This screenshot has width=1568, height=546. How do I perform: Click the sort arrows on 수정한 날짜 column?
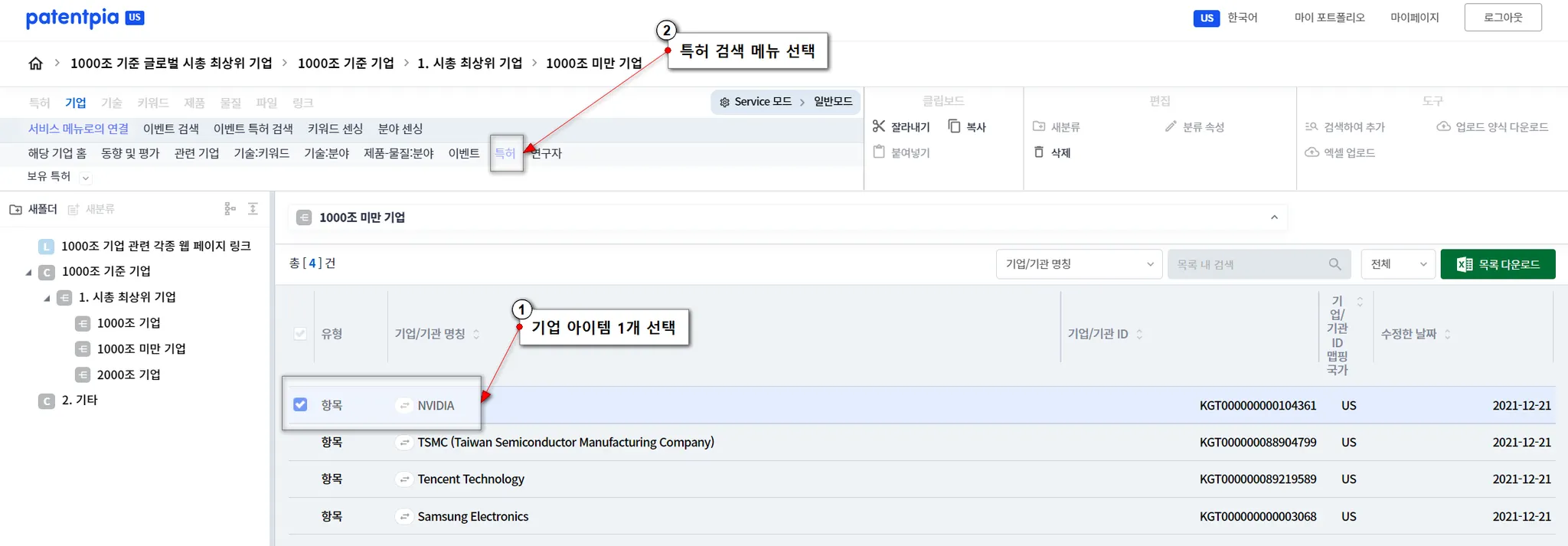1447,334
